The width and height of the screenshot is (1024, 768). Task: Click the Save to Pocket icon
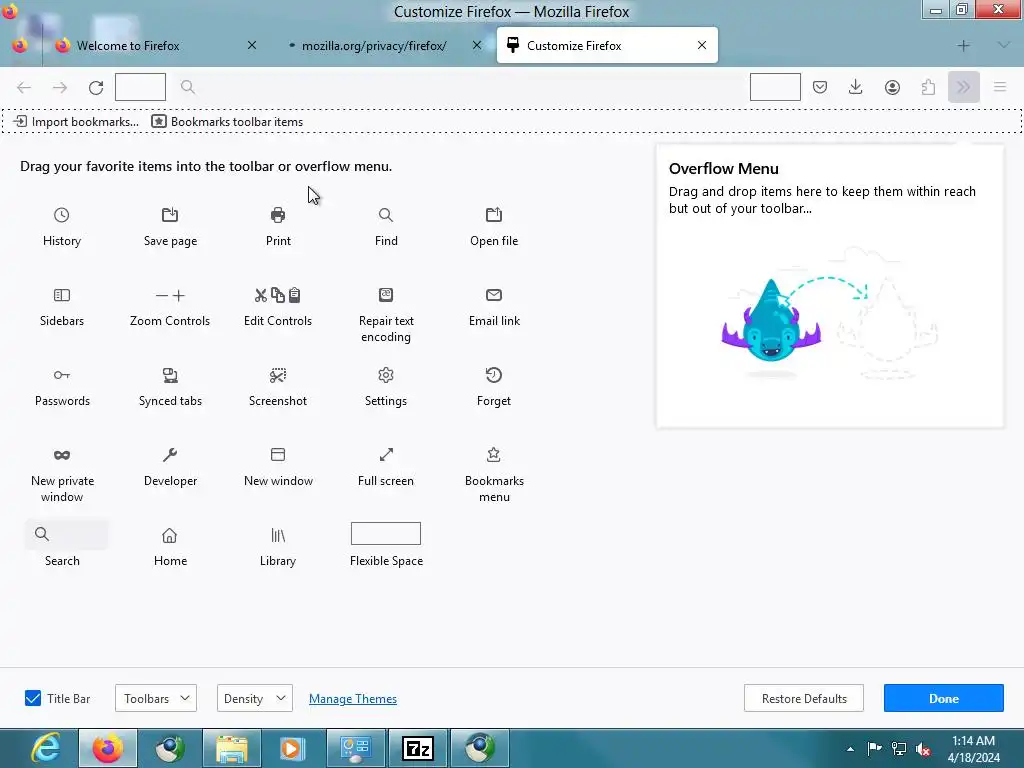click(x=820, y=87)
